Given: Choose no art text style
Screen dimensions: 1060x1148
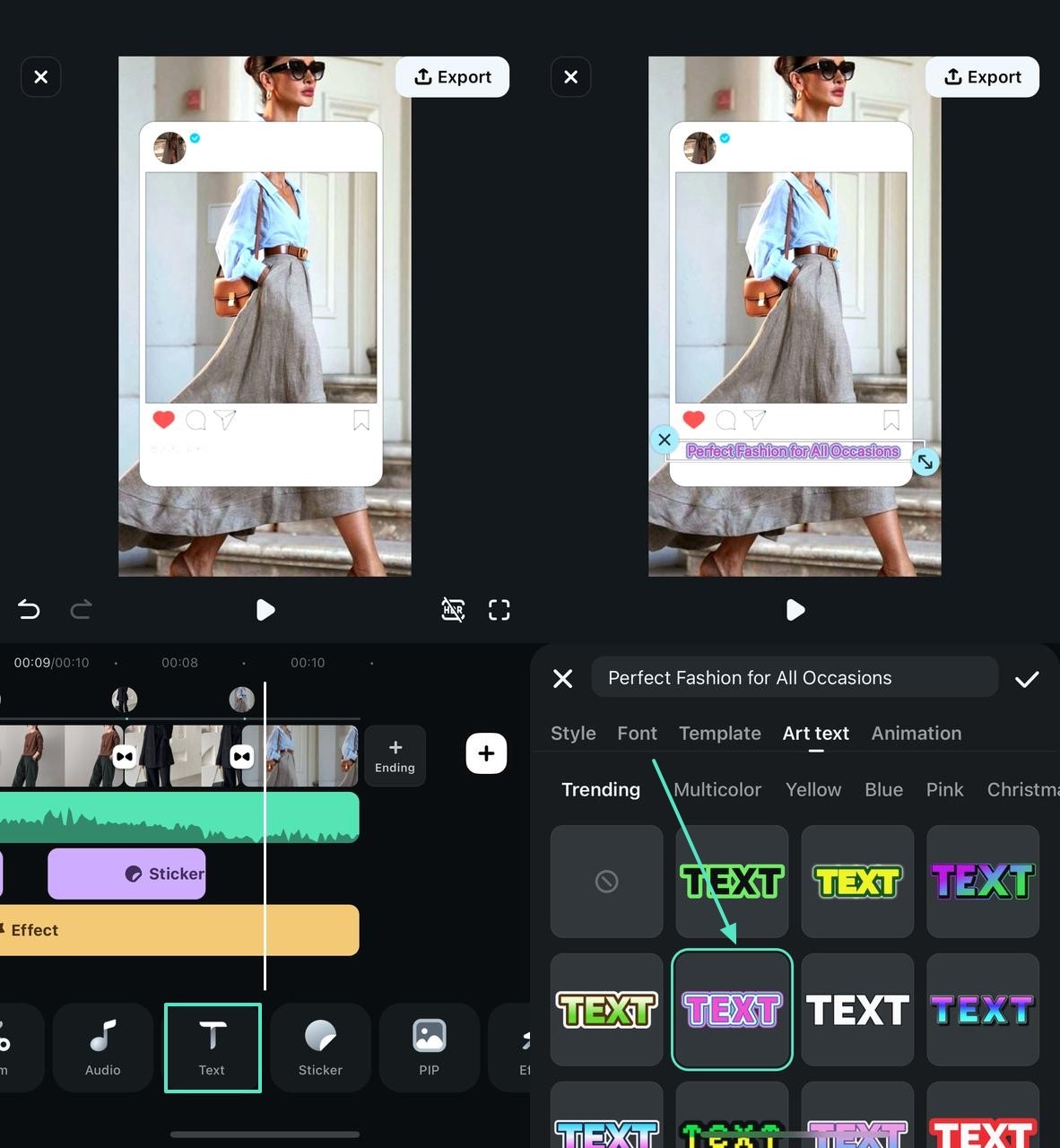Looking at the screenshot, I should 607,882.
